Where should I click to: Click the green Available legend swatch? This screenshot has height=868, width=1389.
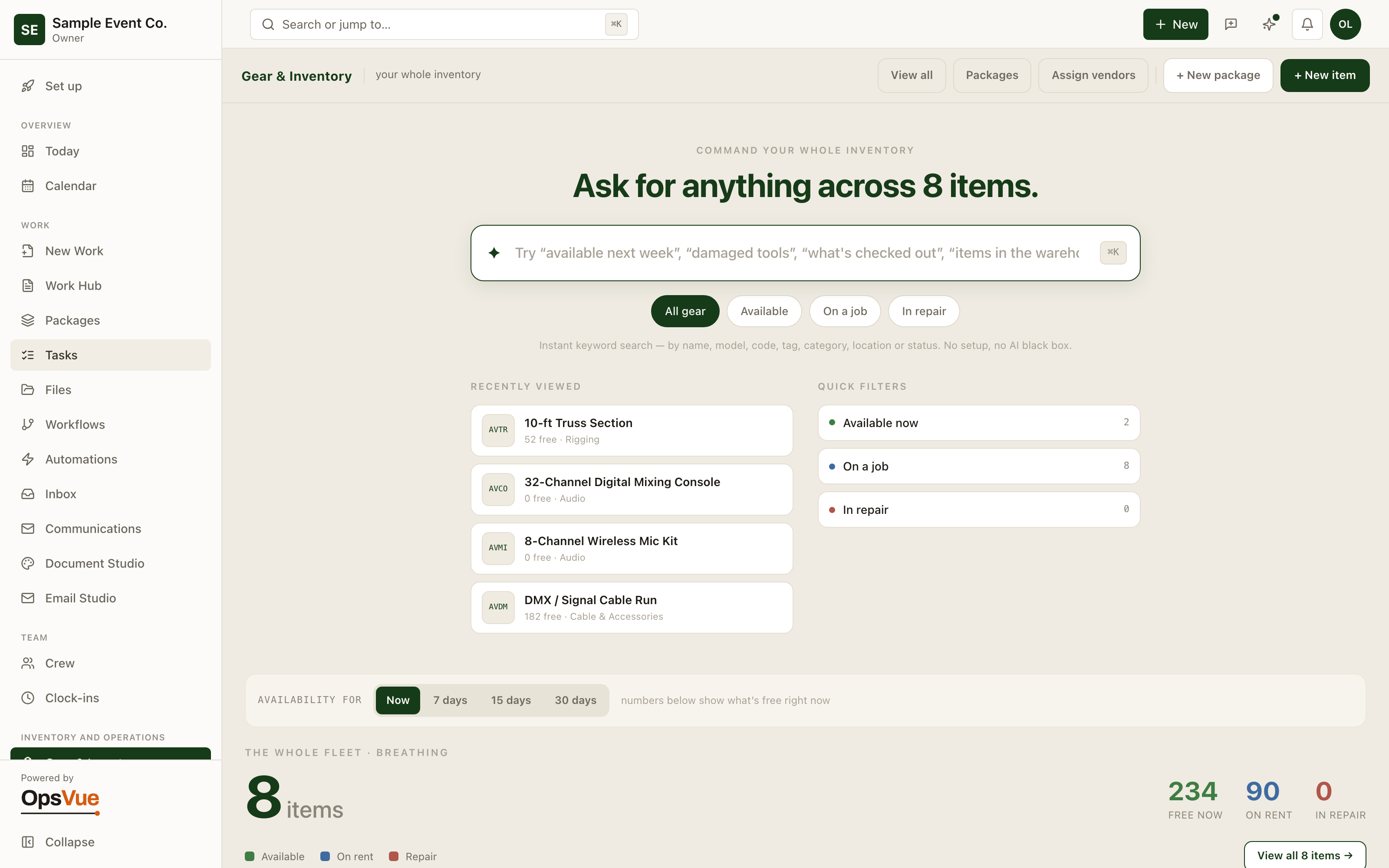pyautogui.click(x=250, y=857)
